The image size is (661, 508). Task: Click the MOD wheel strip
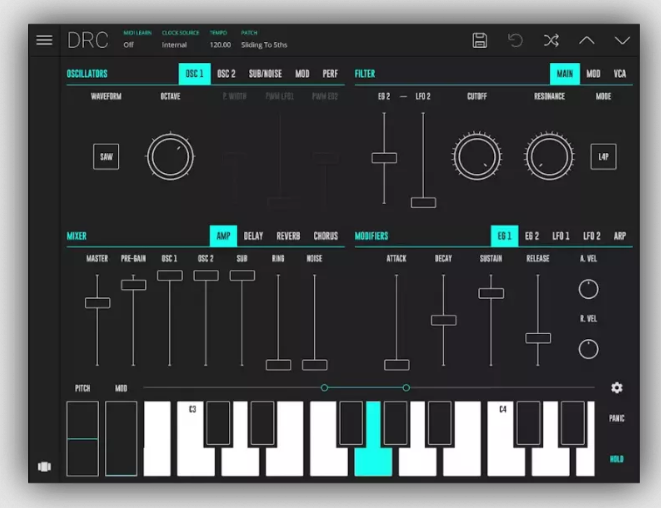[121, 439]
